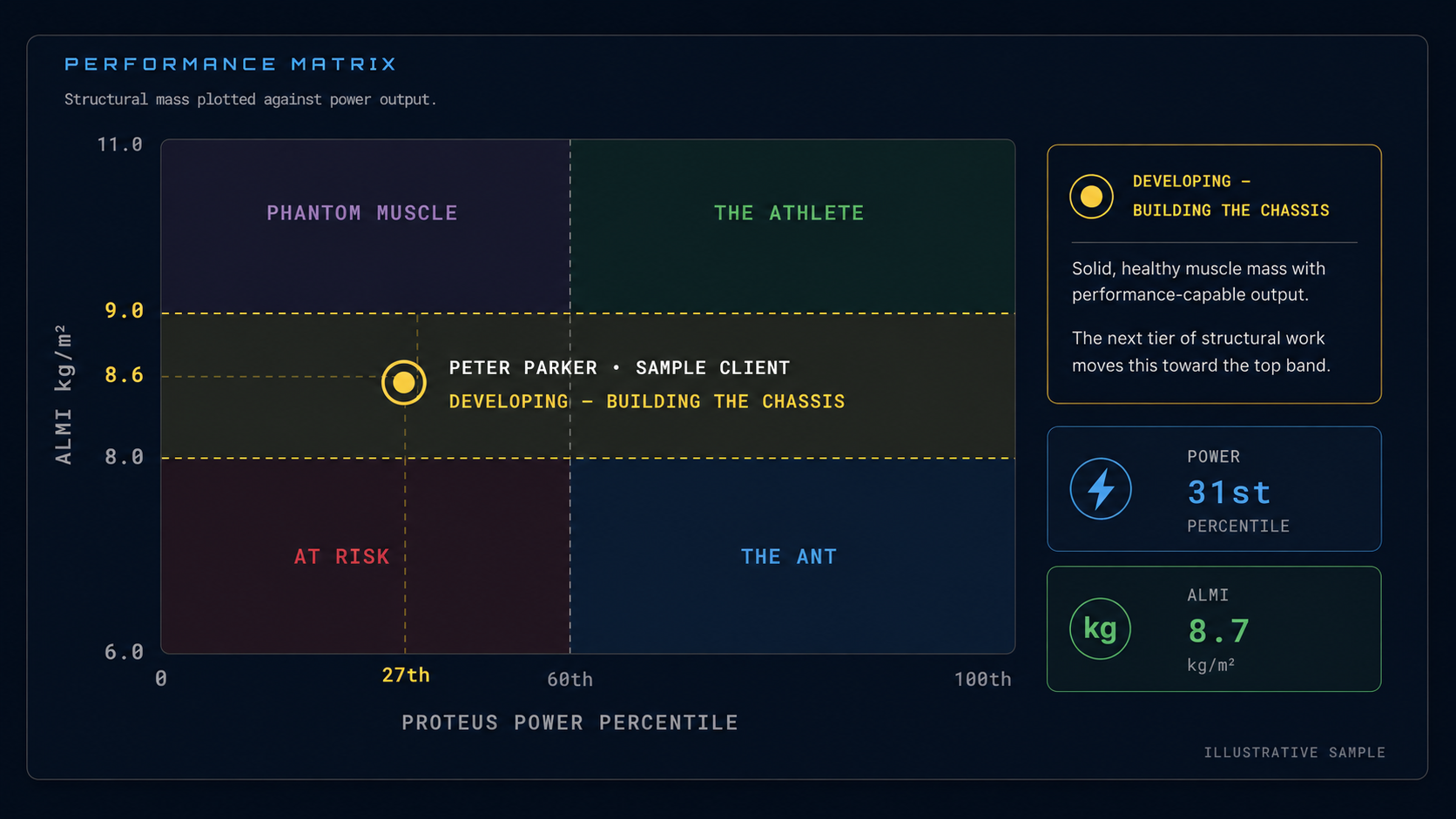Image resolution: width=1456 pixels, height=819 pixels.
Task: Click the 60th percentile axis label
Action: (570, 680)
